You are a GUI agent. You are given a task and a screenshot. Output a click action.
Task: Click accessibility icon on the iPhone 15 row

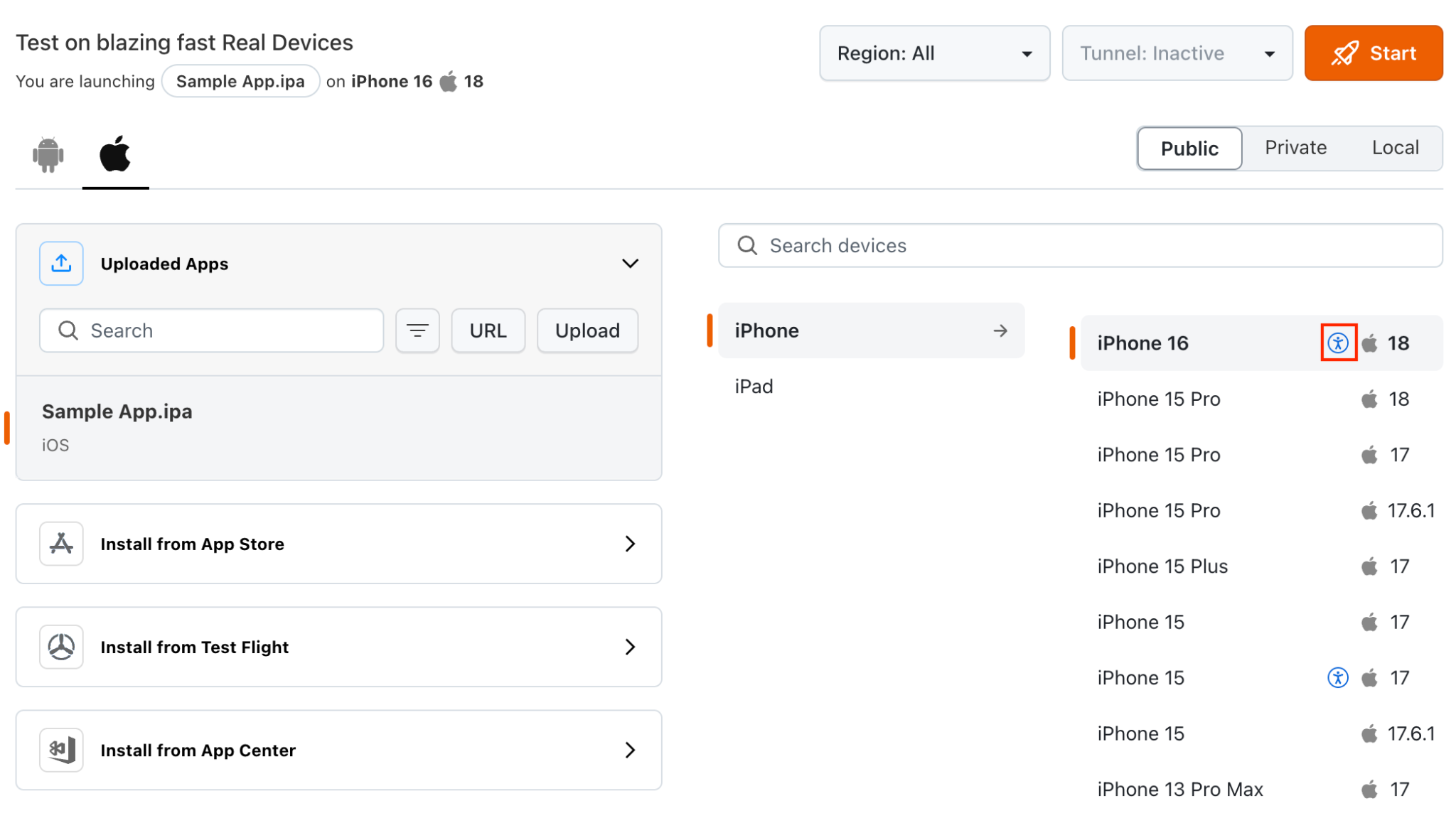(x=1338, y=678)
